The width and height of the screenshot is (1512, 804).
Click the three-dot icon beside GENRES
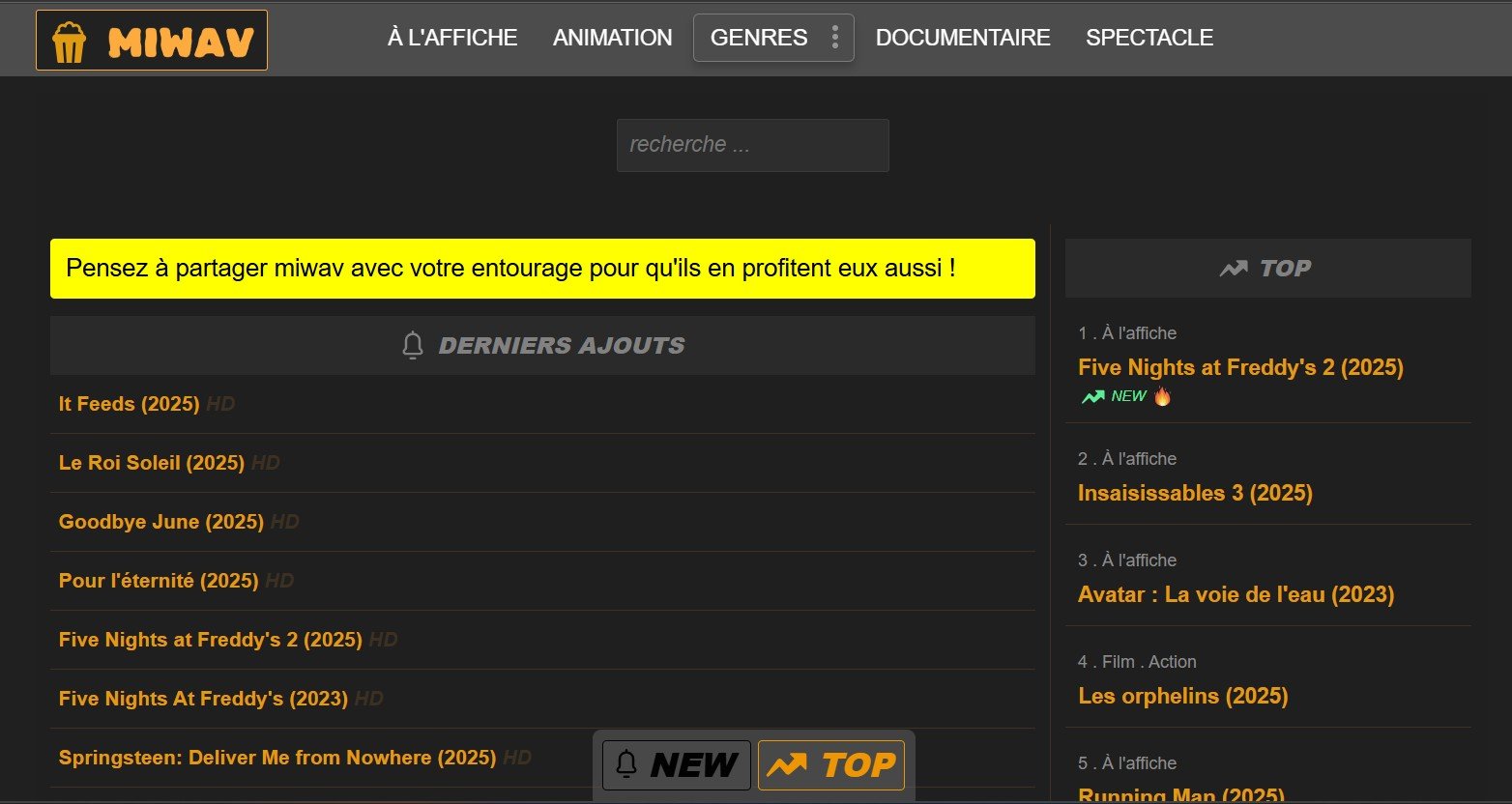835,38
